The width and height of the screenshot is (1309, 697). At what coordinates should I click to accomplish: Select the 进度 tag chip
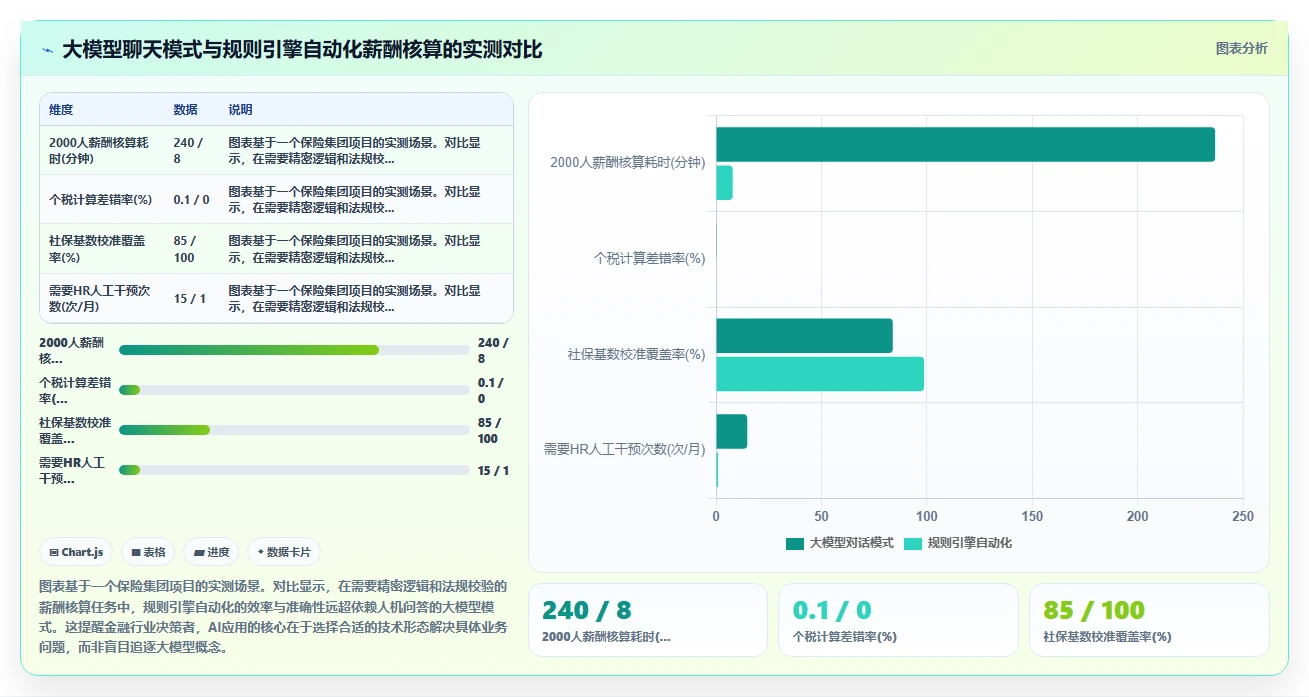211,552
